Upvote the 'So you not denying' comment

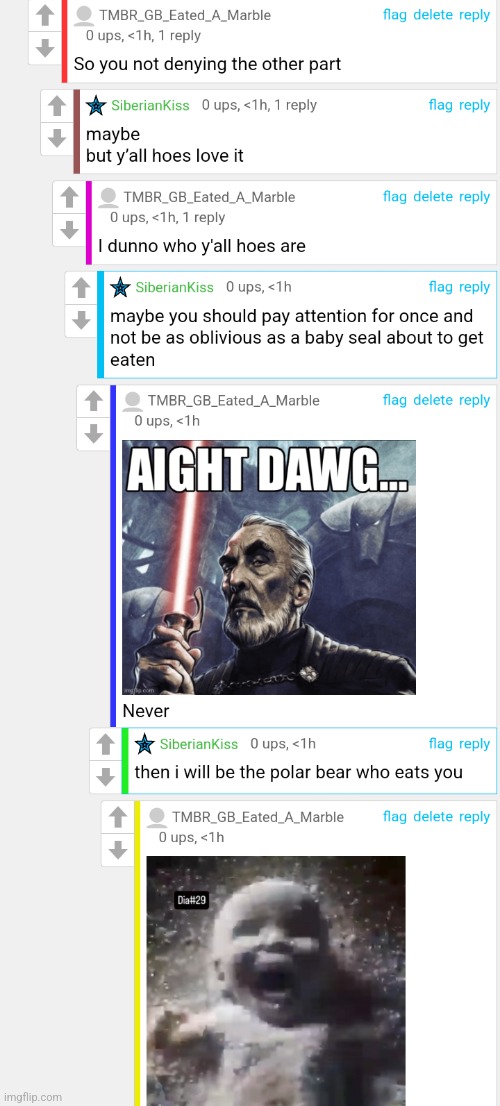point(44,16)
